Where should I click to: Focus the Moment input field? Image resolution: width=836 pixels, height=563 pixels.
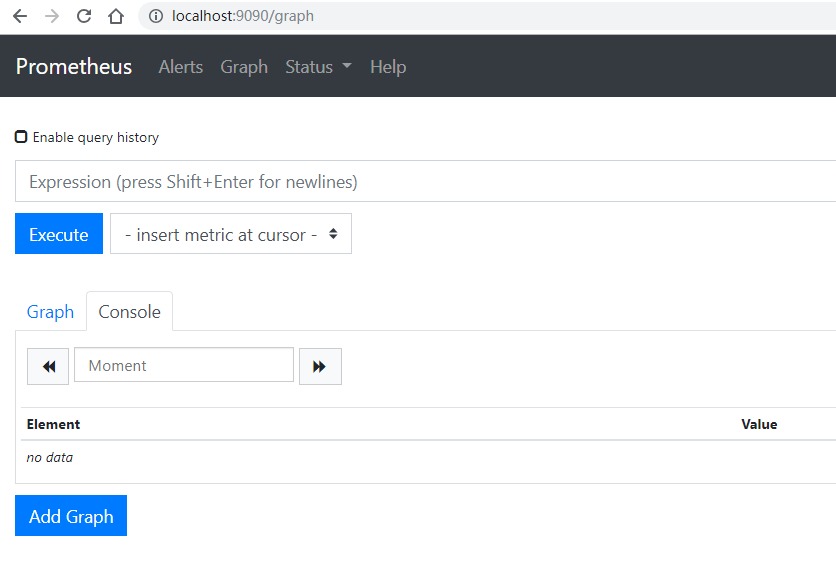point(184,365)
